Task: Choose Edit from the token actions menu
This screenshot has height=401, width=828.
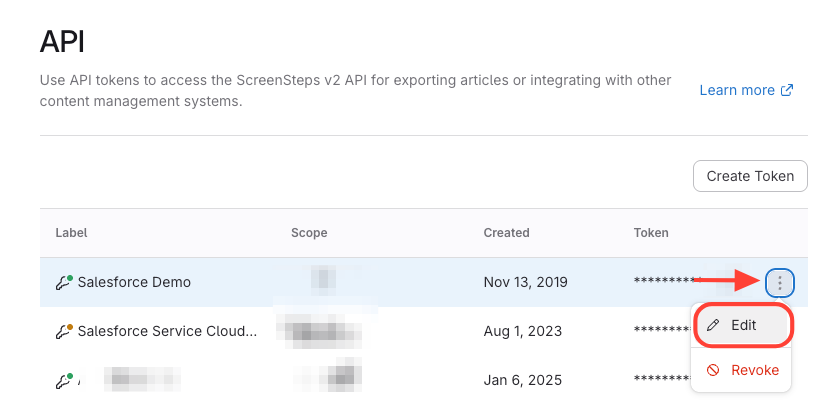Action: (x=742, y=326)
